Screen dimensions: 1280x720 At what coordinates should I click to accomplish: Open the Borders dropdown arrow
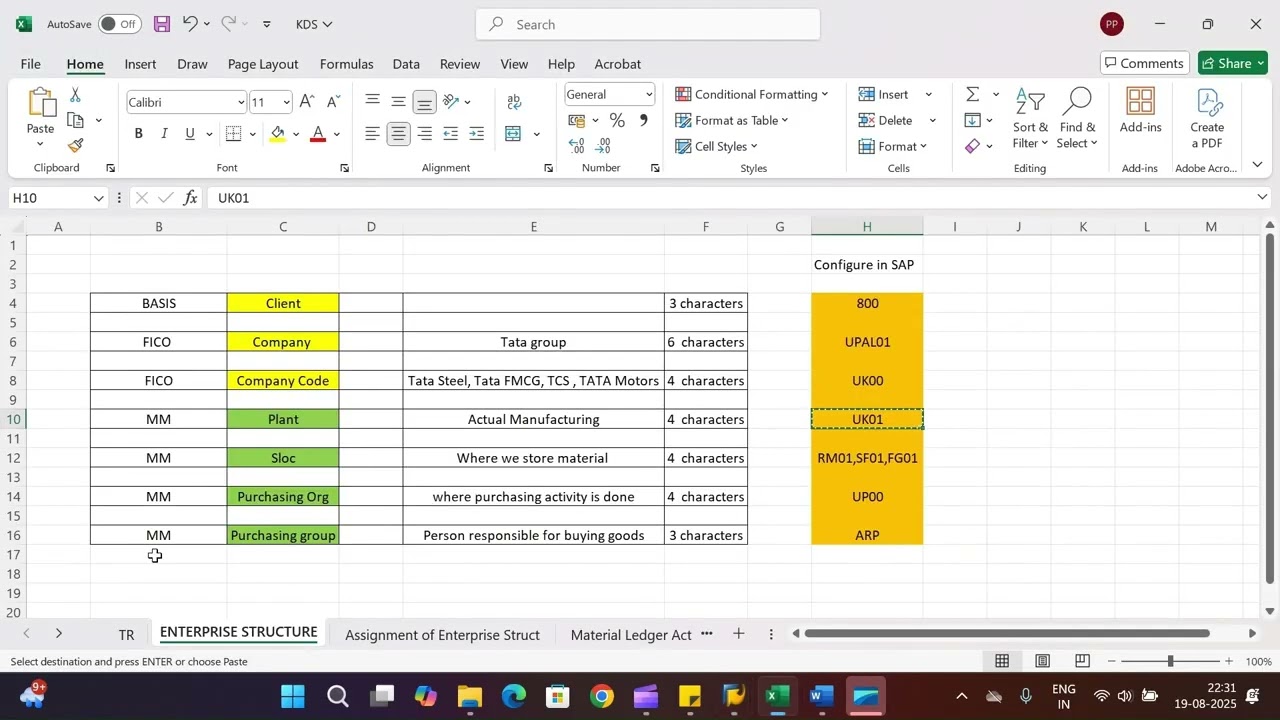tap(252, 134)
